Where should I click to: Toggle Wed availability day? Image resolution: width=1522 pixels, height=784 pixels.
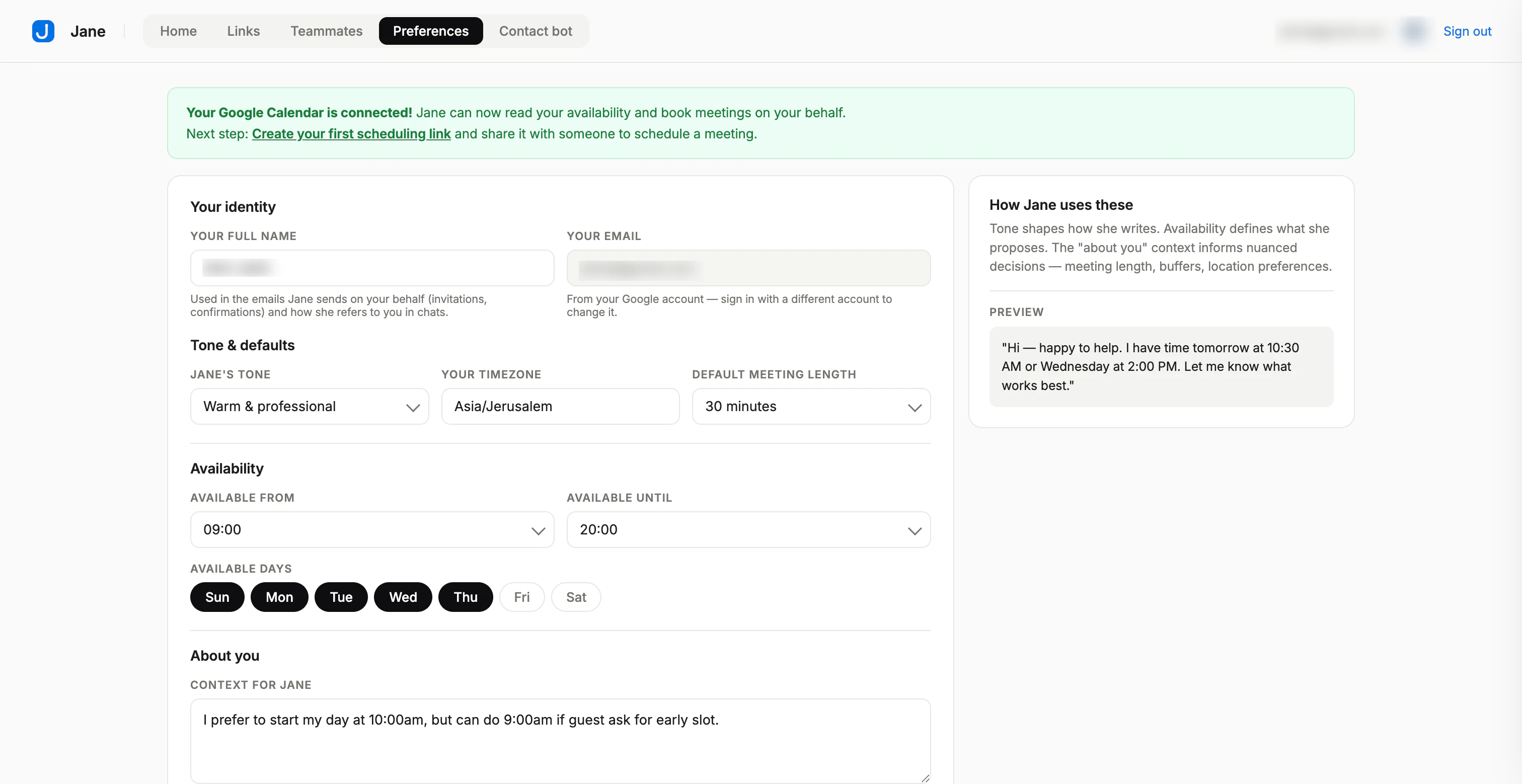(403, 597)
